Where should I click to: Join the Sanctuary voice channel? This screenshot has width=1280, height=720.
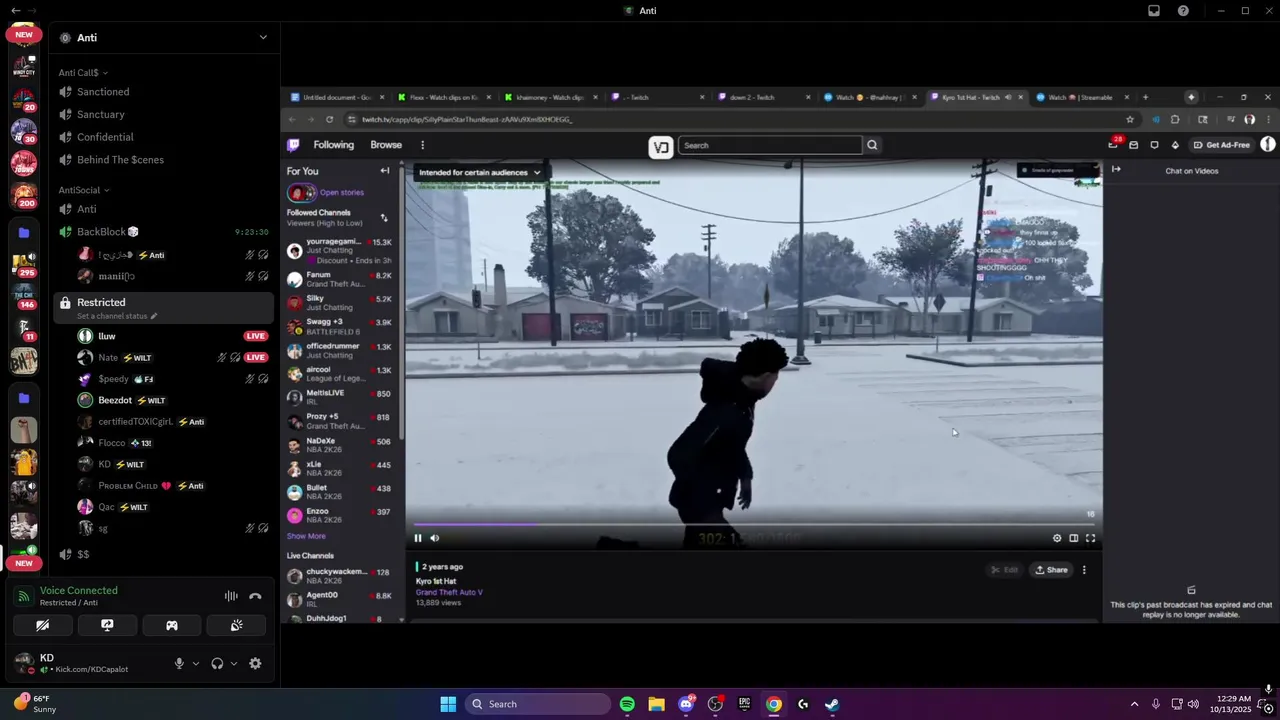tap(101, 115)
